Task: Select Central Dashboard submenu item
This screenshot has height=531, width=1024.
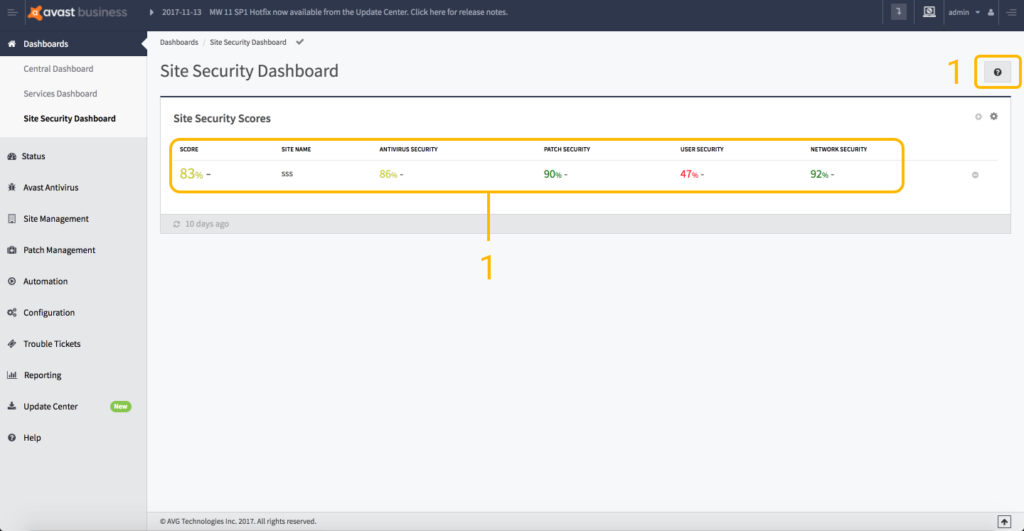Action: pos(58,69)
